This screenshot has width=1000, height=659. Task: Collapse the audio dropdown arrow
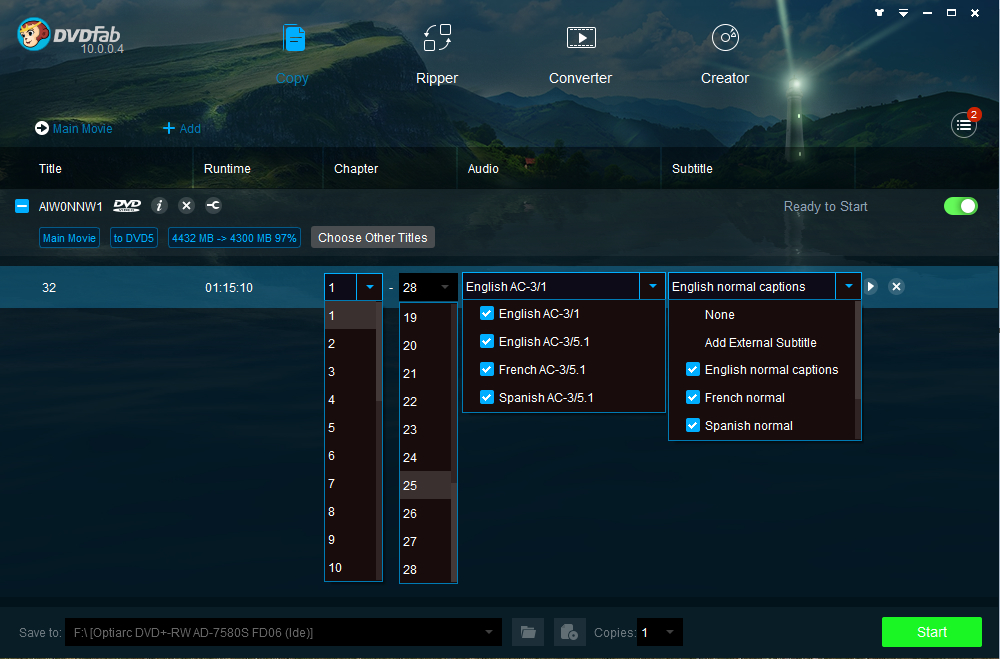coord(652,286)
